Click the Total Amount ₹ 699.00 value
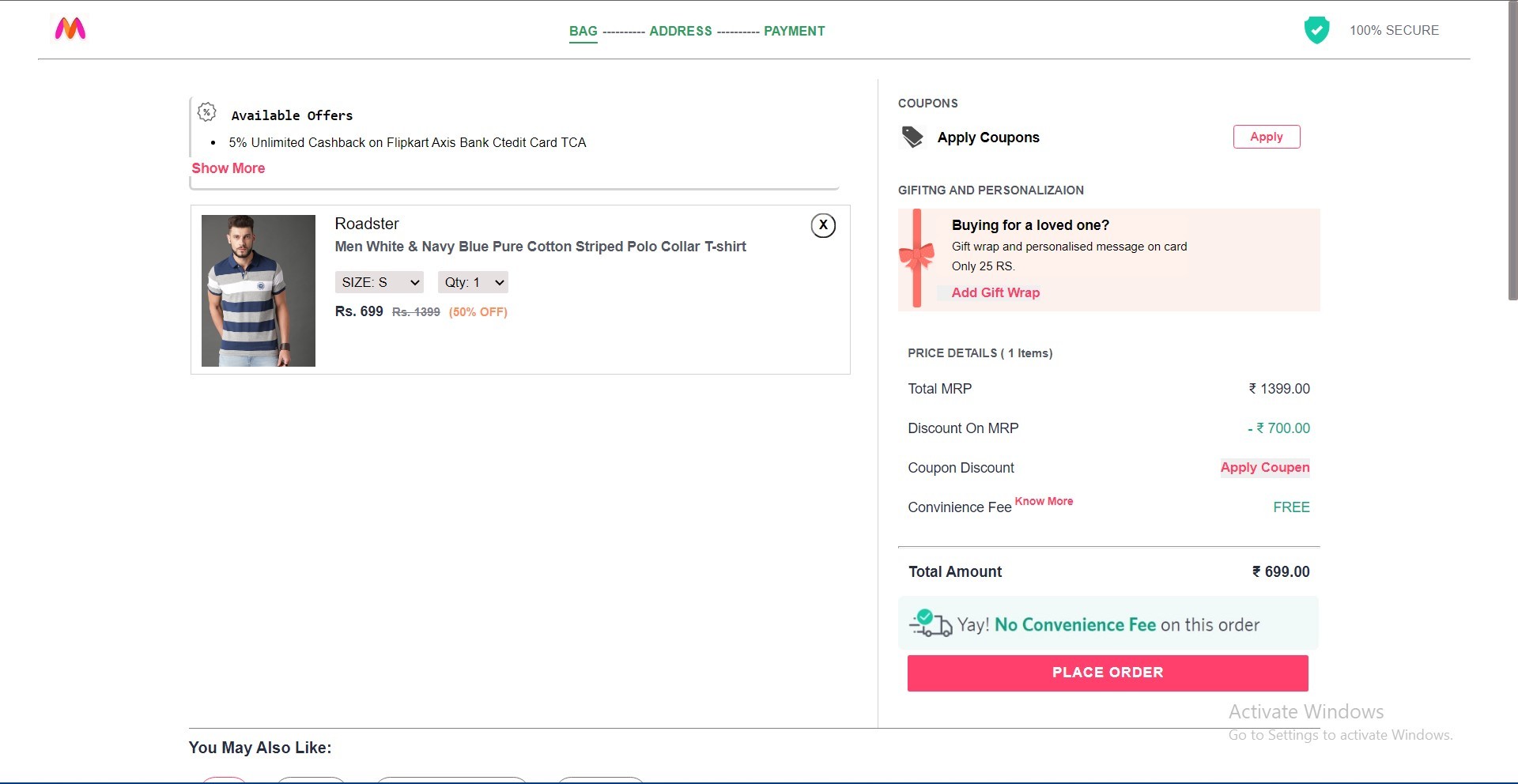This screenshot has width=1518, height=784. click(1281, 571)
